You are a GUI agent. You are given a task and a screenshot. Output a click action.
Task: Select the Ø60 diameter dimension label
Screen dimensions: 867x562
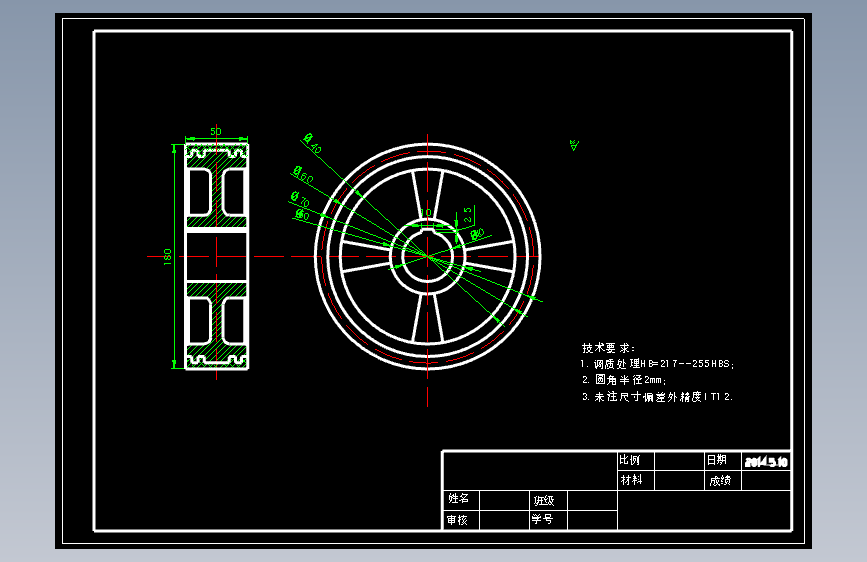click(303, 175)
